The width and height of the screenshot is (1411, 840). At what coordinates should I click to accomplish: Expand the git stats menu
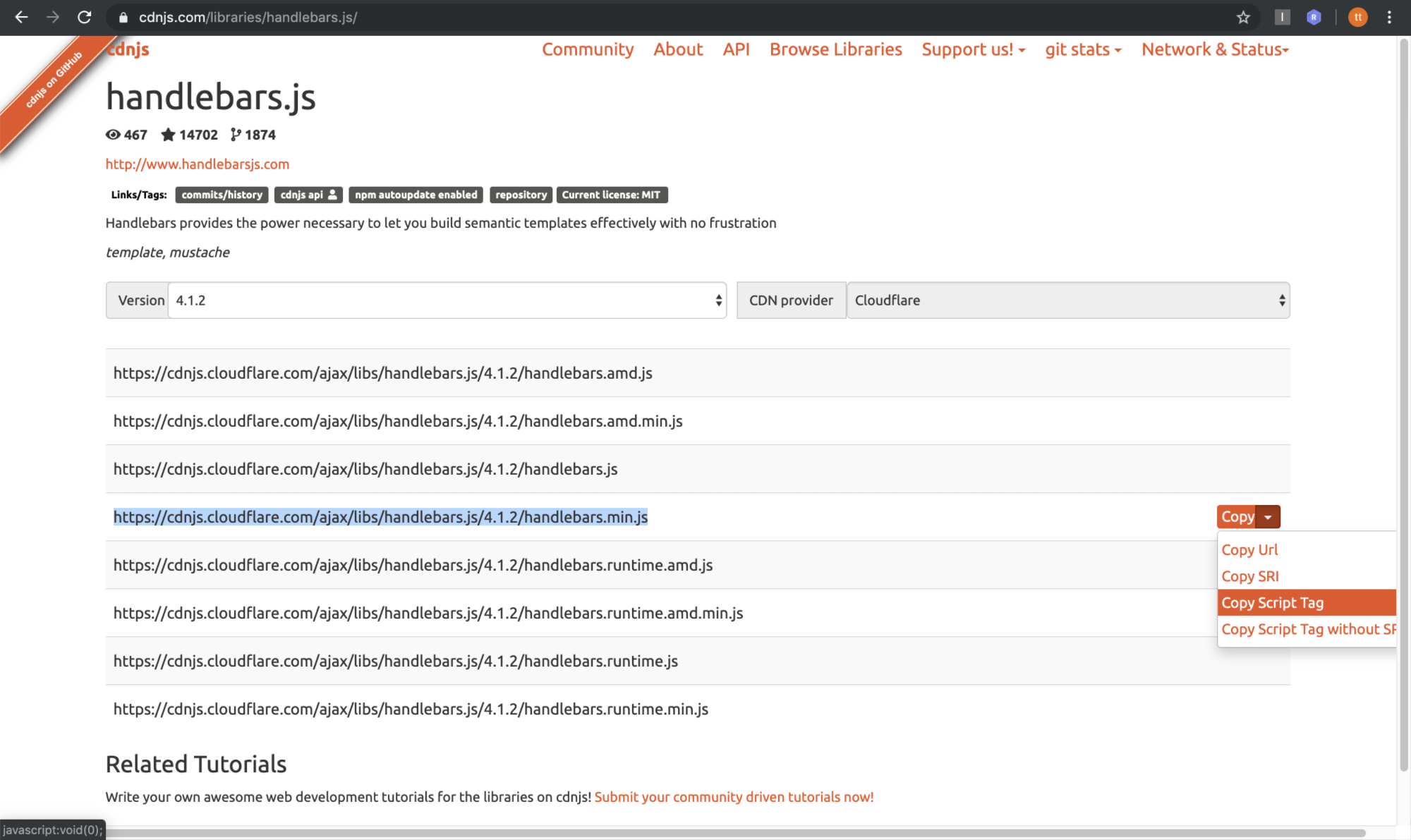[x=1083, y=49]
